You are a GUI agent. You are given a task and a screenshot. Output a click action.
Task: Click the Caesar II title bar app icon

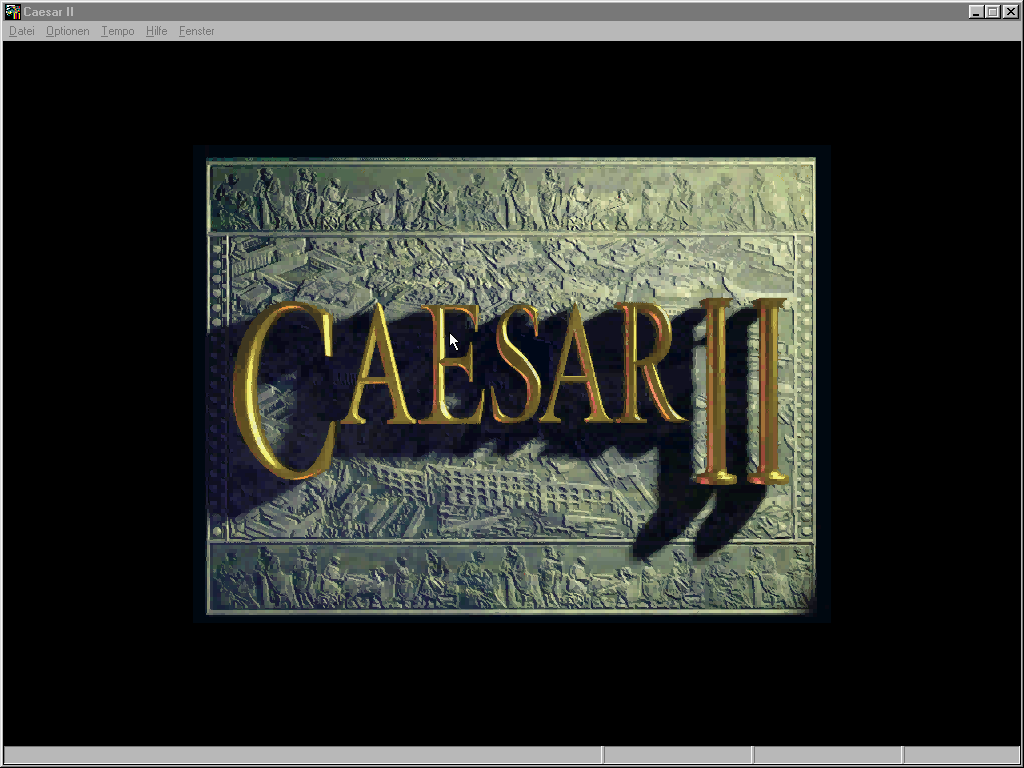13,12
